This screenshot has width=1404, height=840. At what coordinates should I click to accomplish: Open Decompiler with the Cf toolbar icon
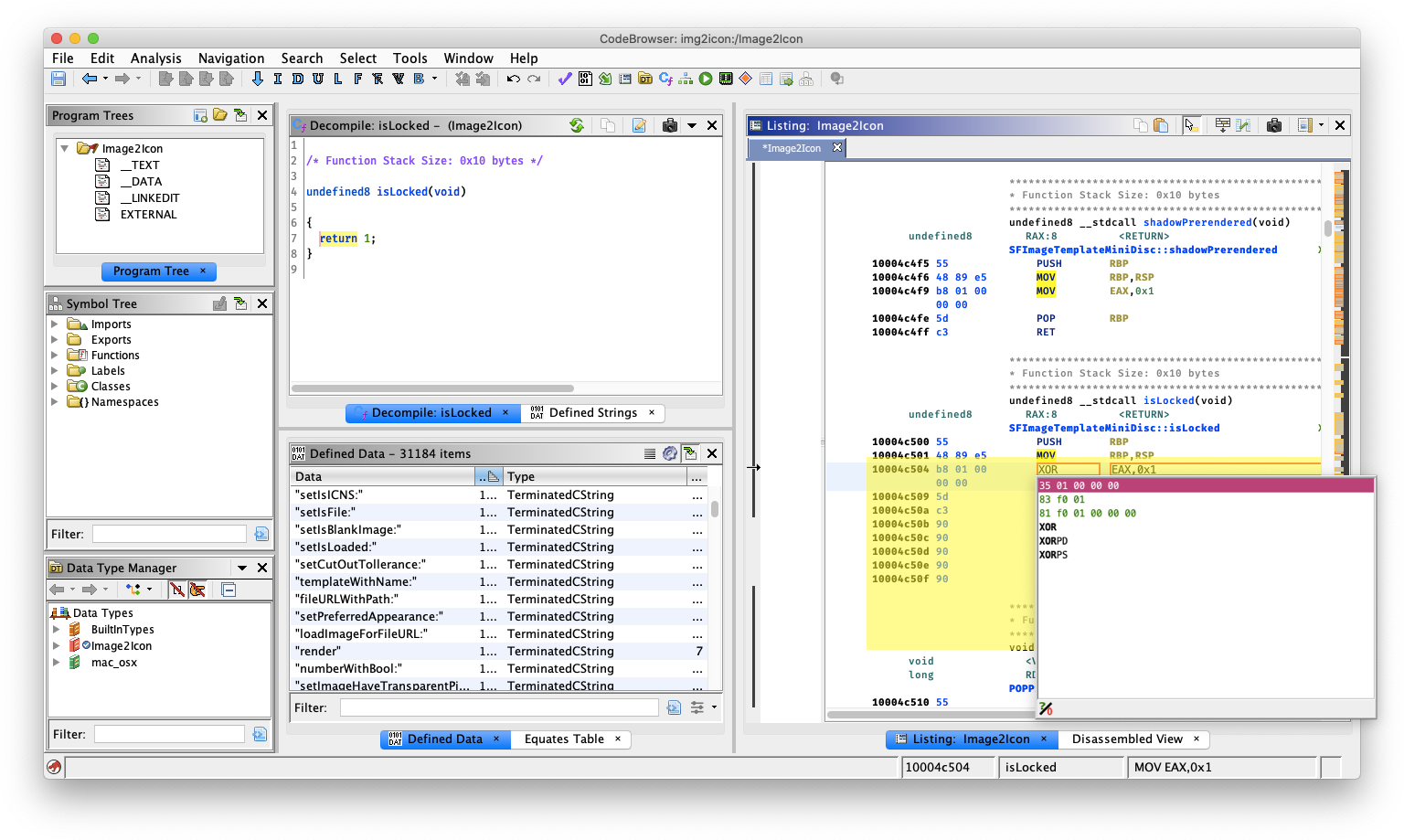pos(665,79)
